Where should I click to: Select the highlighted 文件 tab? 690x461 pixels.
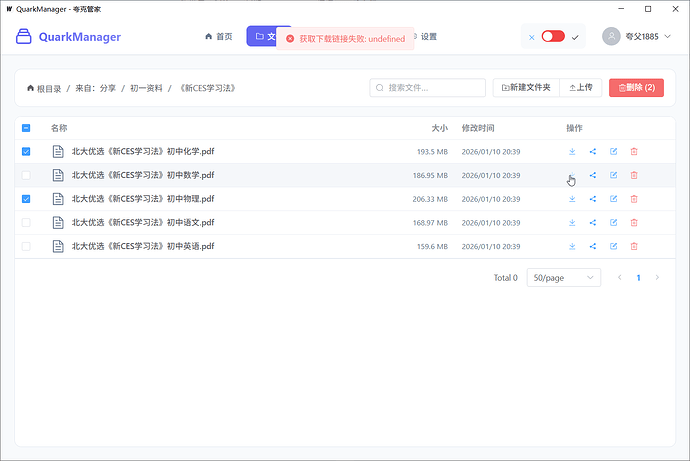261,36
